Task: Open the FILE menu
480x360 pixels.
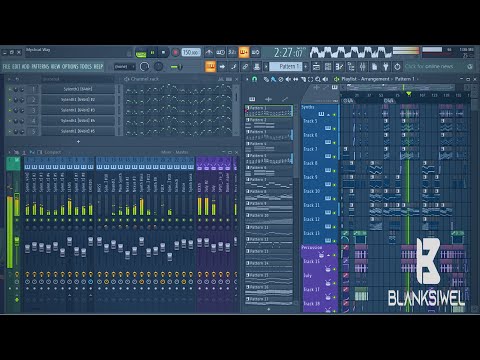Action: point(6,67)
